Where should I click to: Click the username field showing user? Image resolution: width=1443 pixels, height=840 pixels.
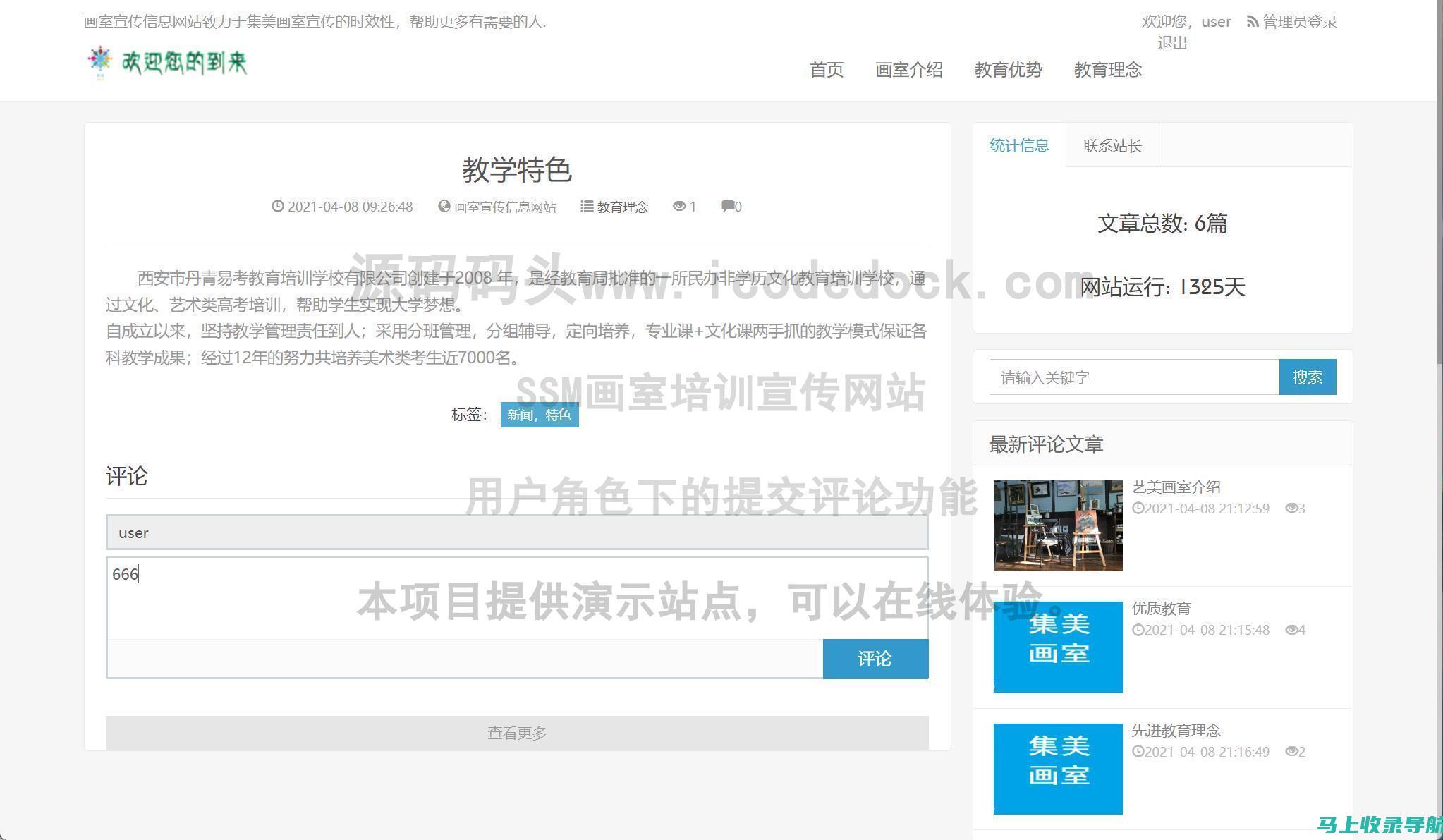517,532
